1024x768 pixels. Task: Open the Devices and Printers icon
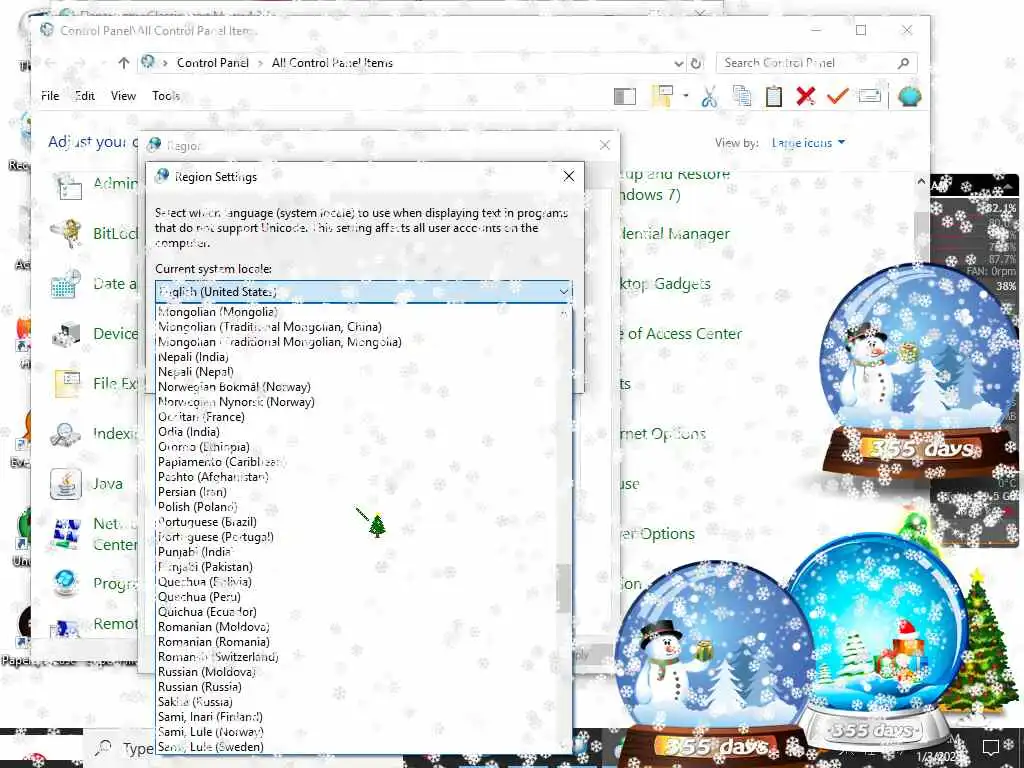pos(66,334)
